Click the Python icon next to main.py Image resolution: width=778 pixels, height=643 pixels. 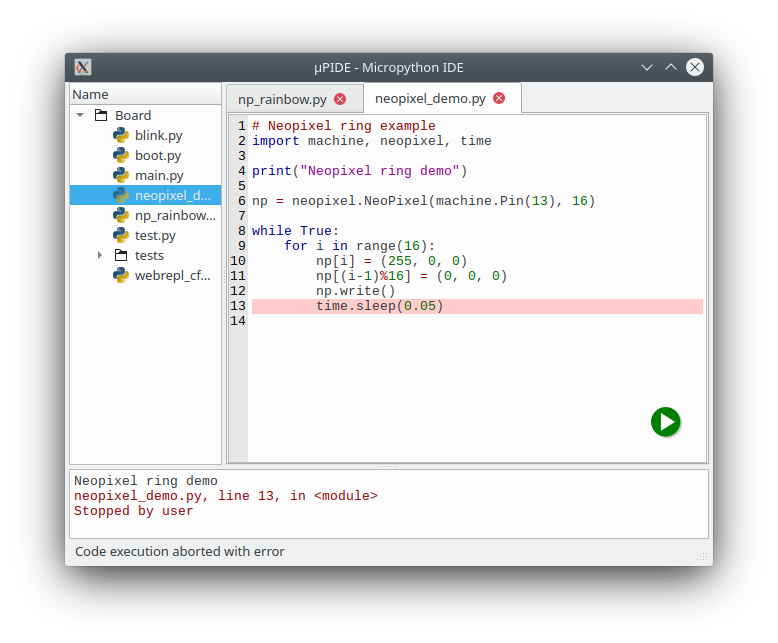coord(121,175)
